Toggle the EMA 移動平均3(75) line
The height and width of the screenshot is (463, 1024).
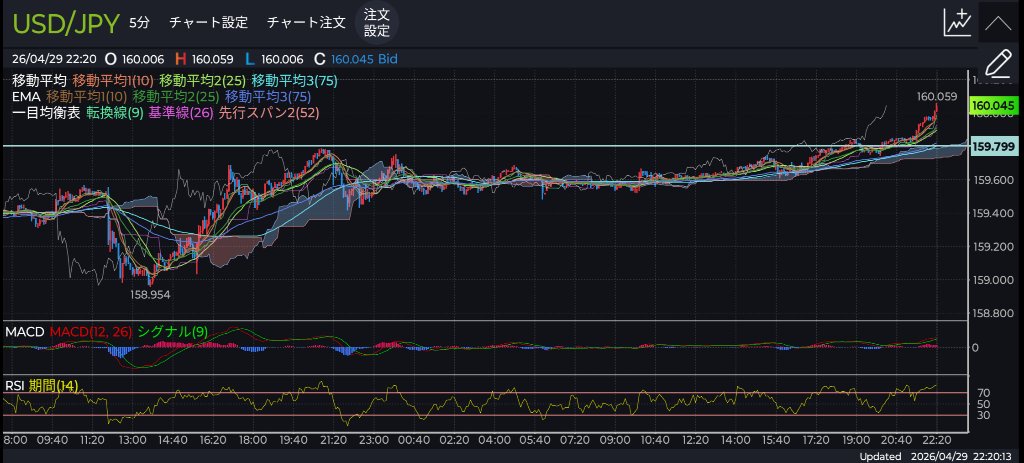268,97
